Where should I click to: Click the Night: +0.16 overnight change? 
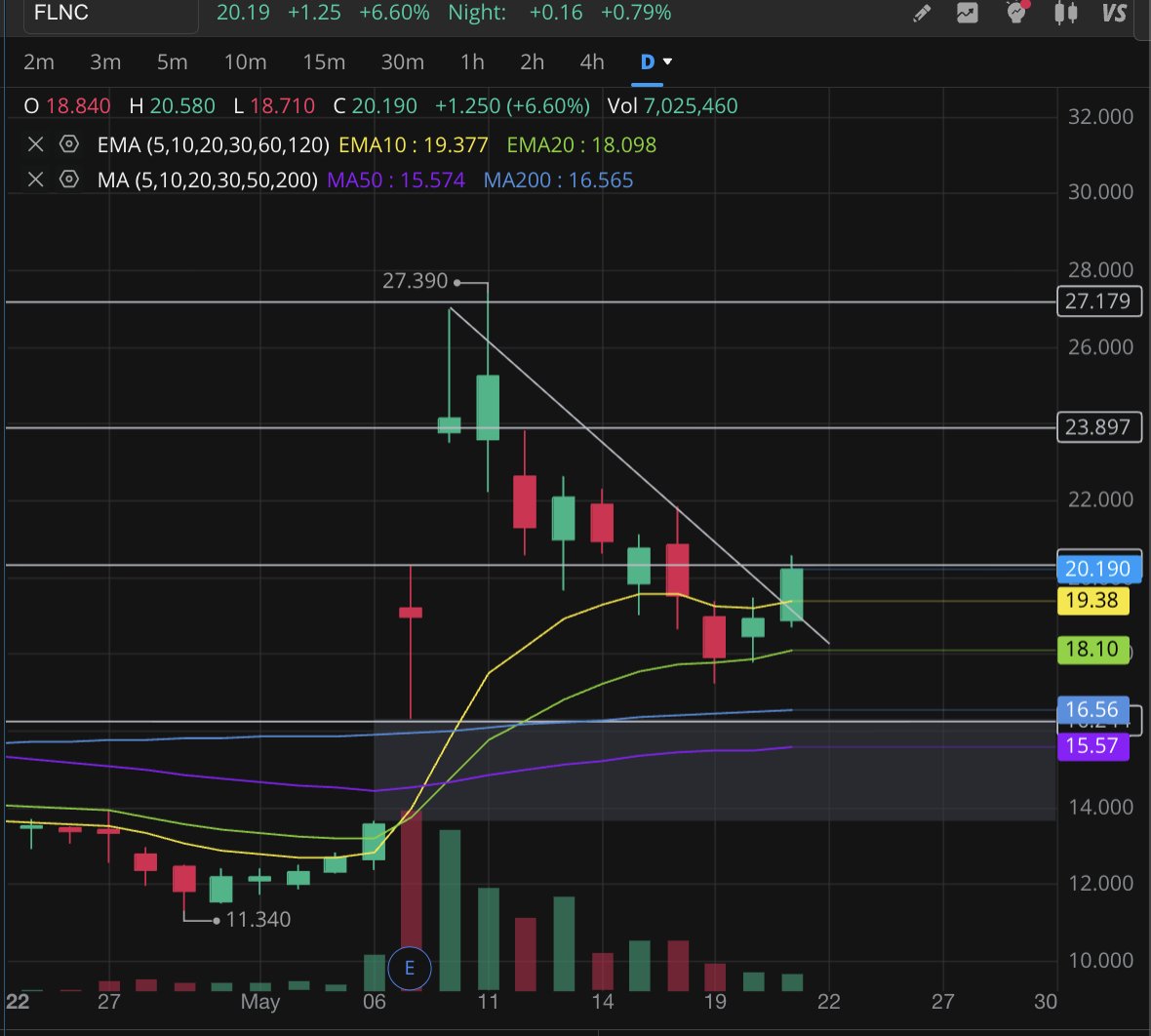tap(515, 13)
